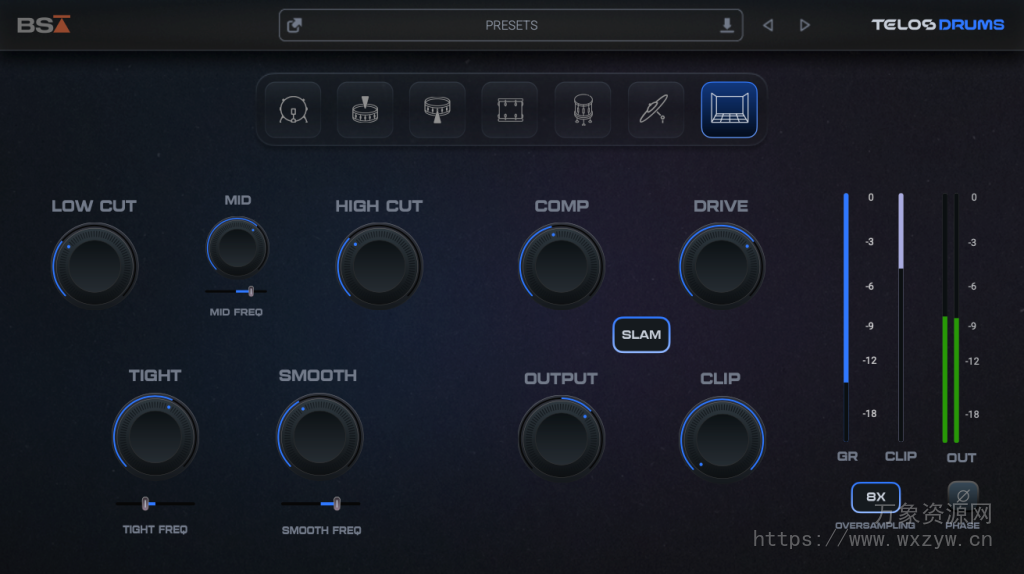Click the MID FREQ slider handle
Viewport: 1024px width, 574px height.
click(x=251, y=291)
